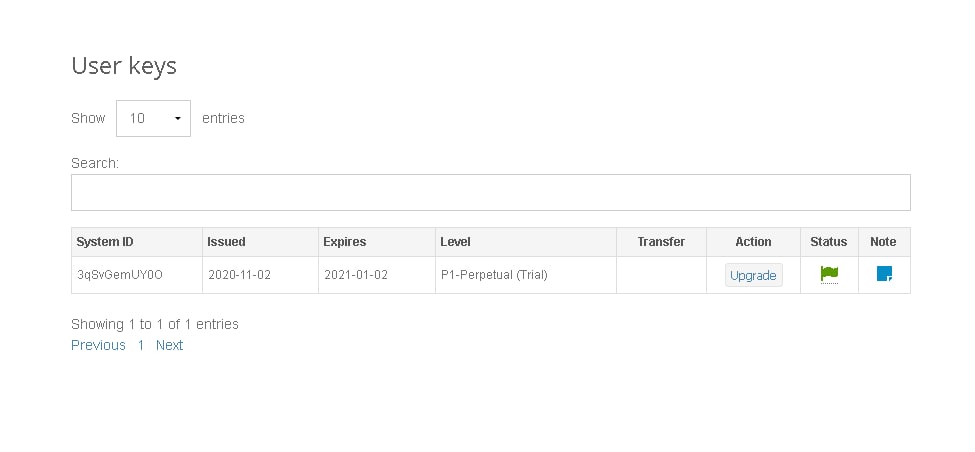This screenshot has width=975, height=452.
Task: Click the Upgrade button
Action: tap(754, 275)
